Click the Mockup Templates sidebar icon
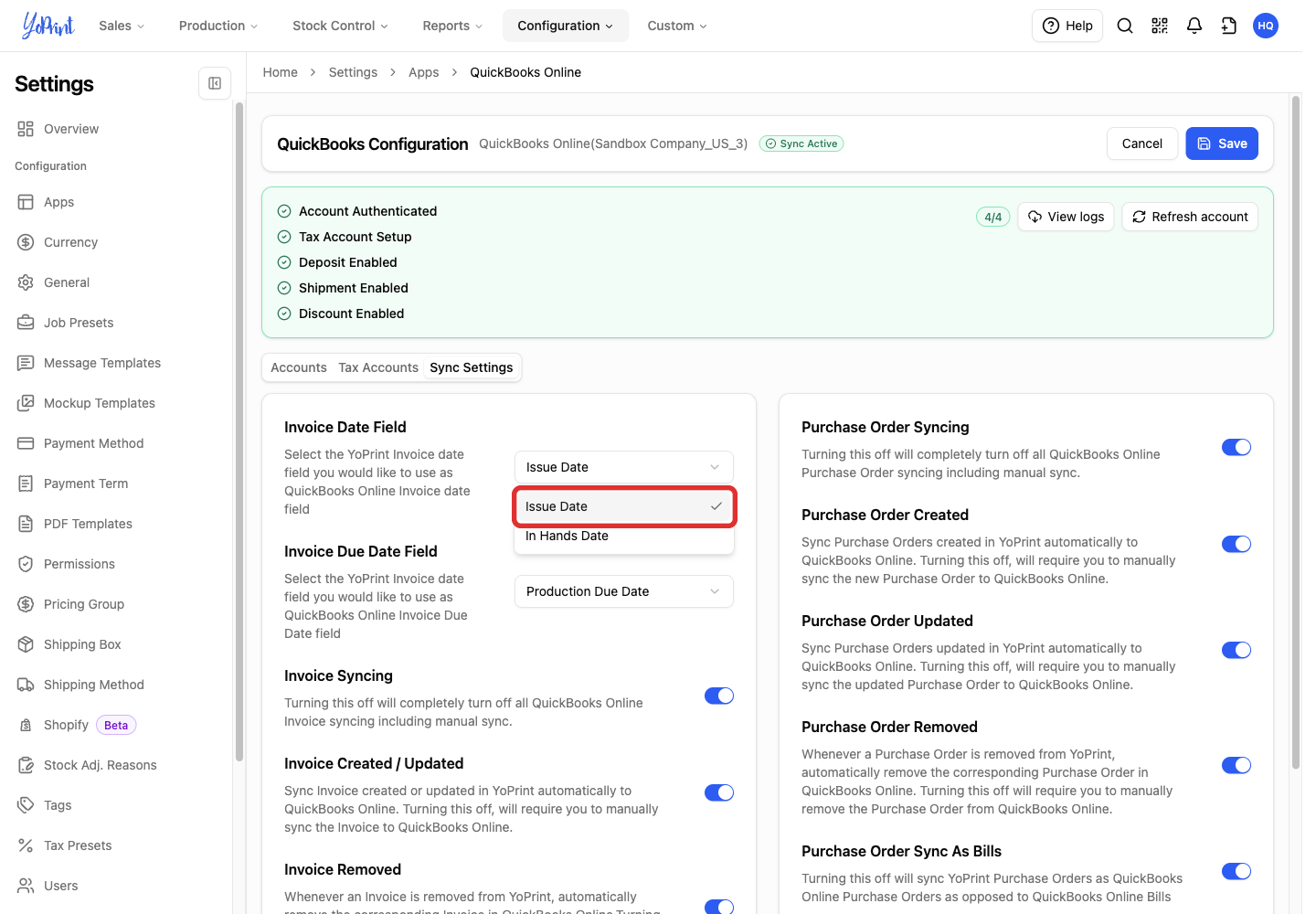 (26, 403)
